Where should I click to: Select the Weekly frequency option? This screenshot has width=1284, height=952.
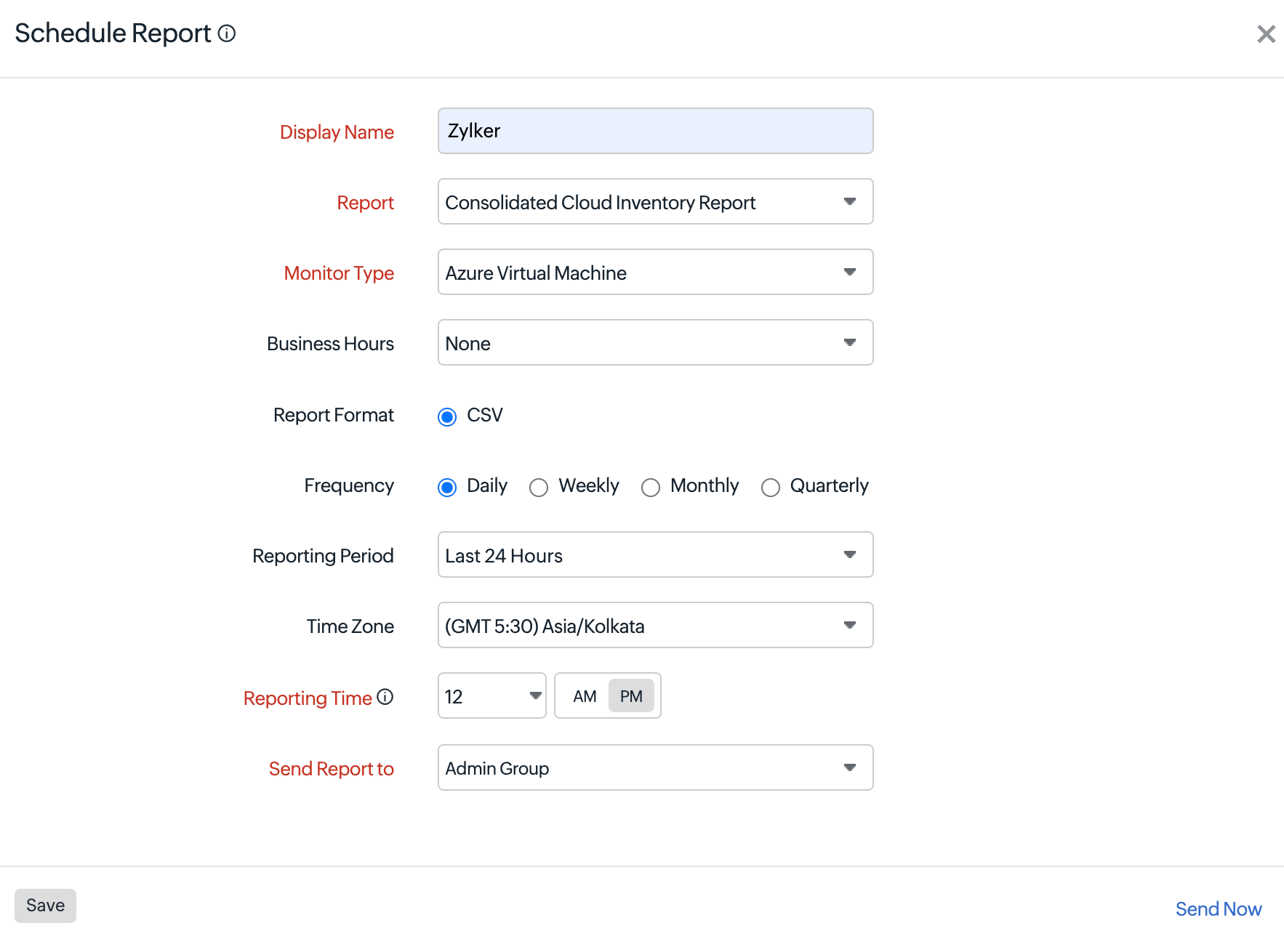[x=538, y=487]
